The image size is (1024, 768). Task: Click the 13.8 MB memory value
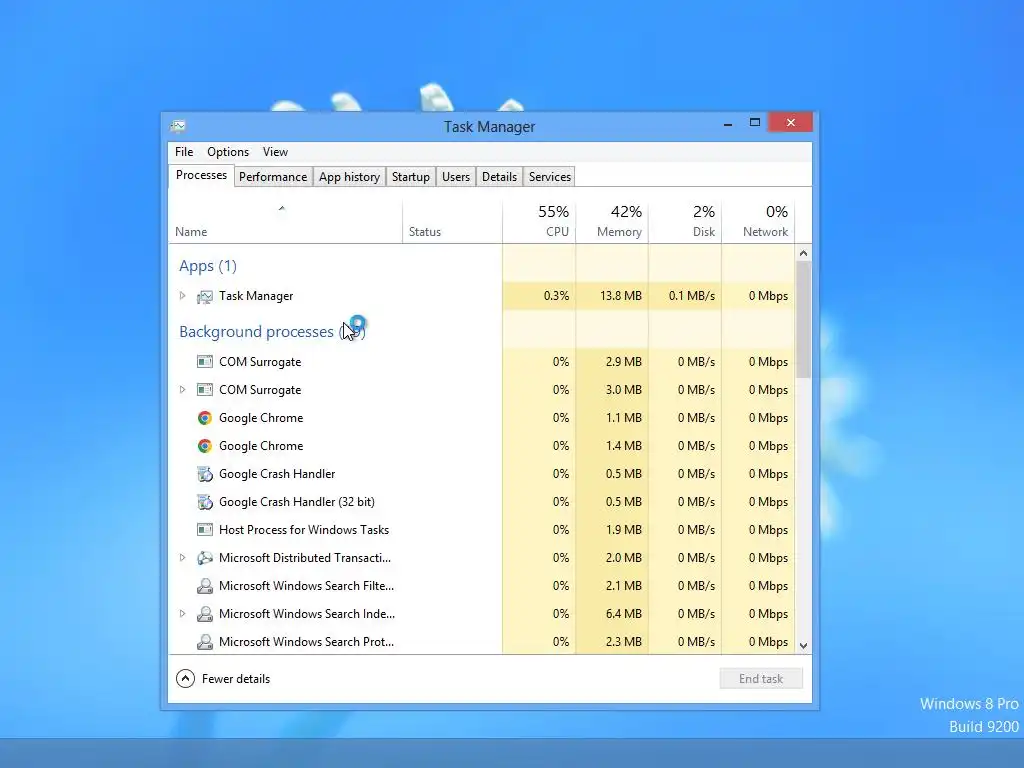tap(621, 296)
